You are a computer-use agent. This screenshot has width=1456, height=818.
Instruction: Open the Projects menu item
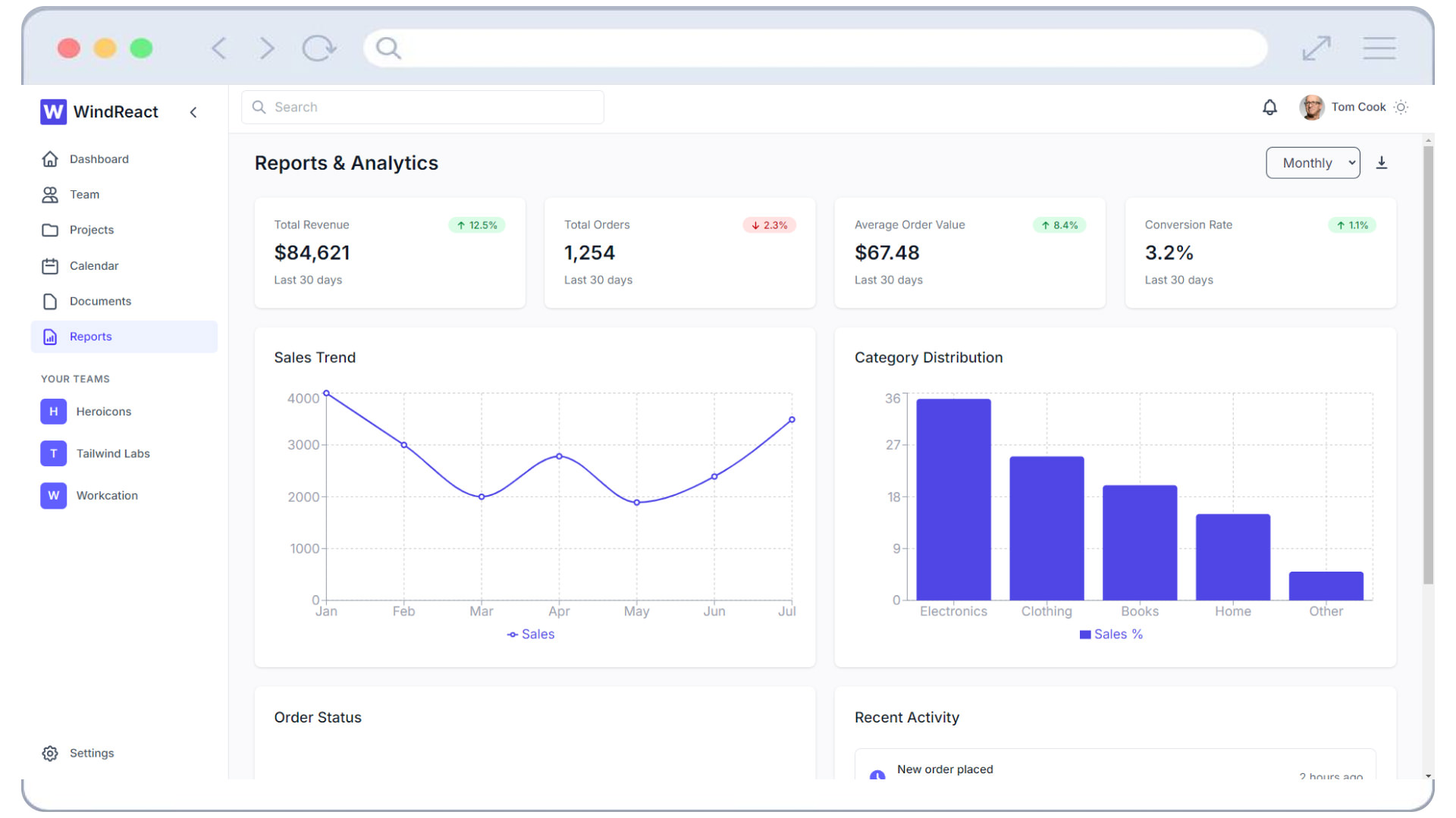coord(124,230)
